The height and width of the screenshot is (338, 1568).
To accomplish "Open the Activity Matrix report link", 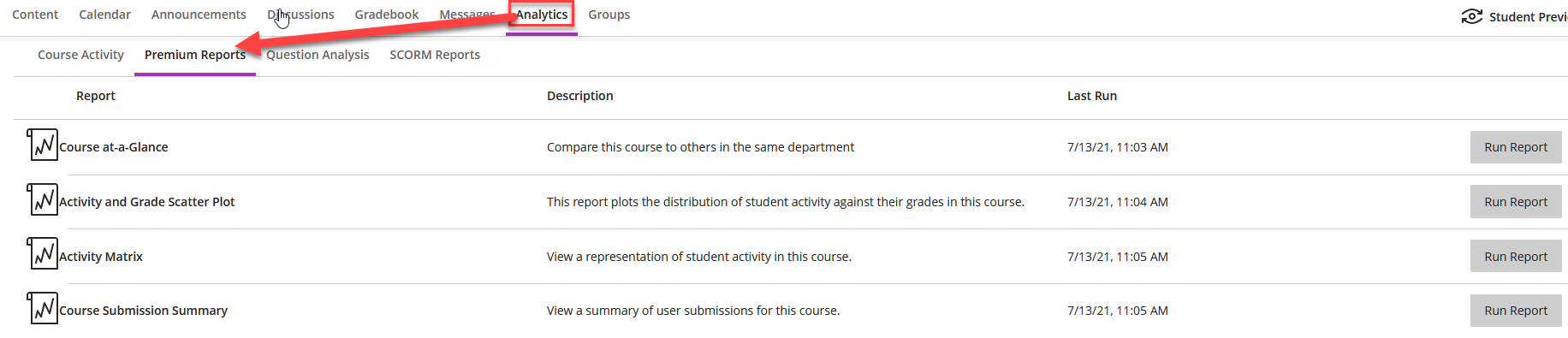I will click(101, 257).
